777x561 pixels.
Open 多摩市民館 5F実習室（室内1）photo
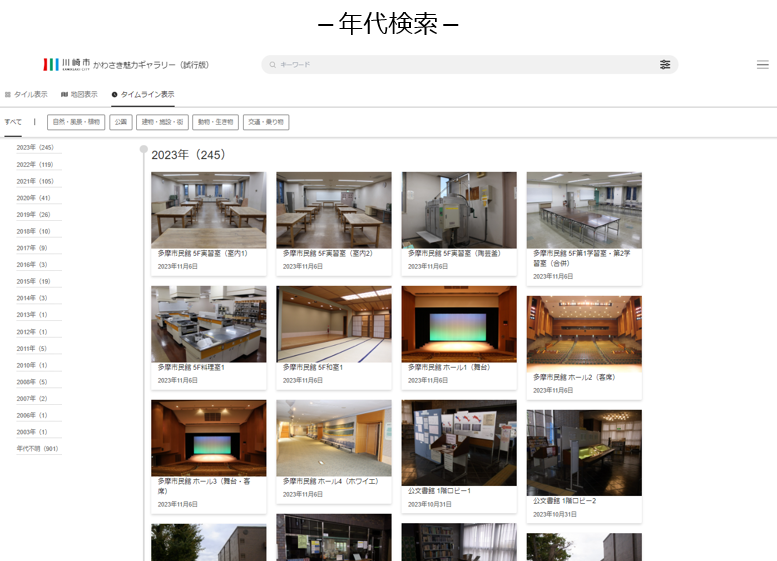pyautogui.click(x=209, y=210)
